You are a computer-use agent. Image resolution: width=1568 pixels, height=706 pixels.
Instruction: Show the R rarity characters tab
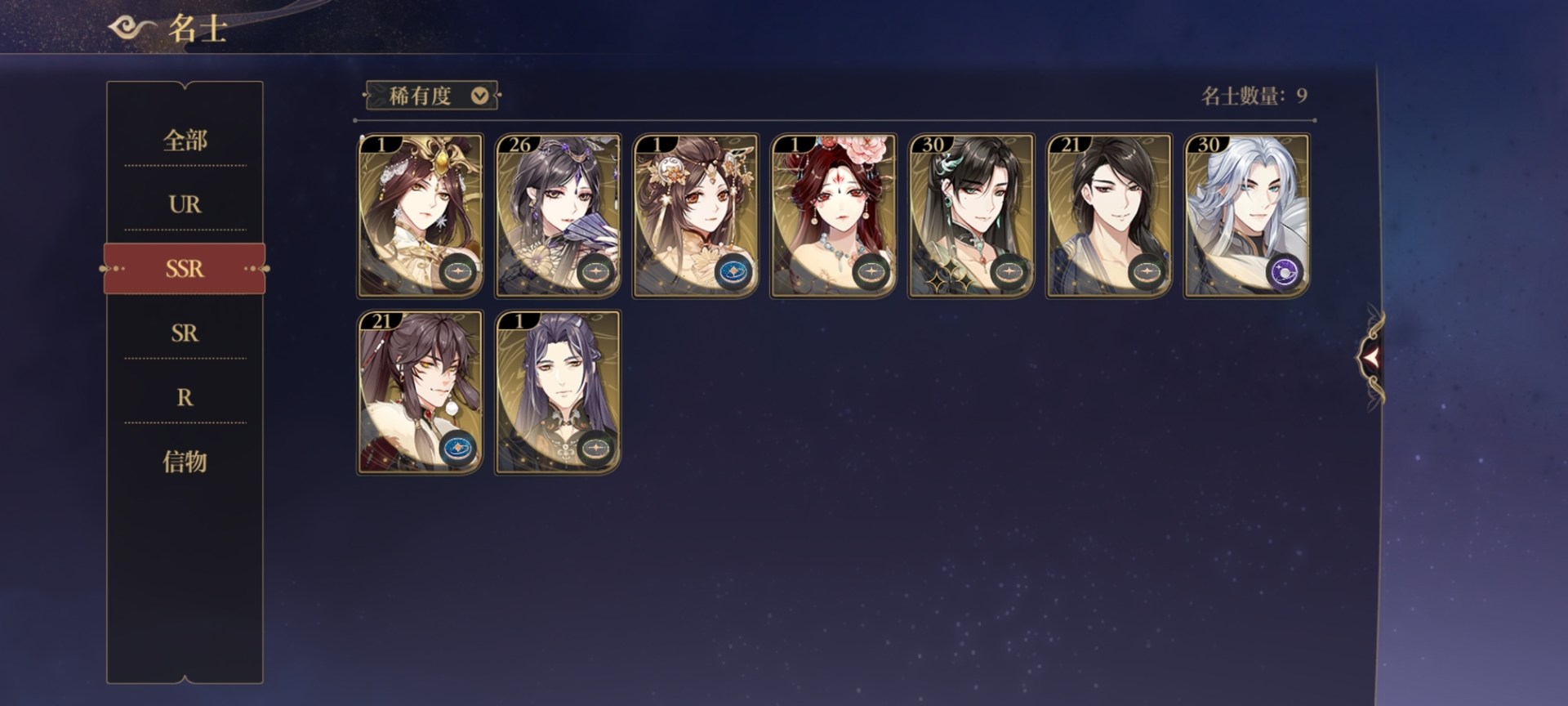(x=185, y=397)
